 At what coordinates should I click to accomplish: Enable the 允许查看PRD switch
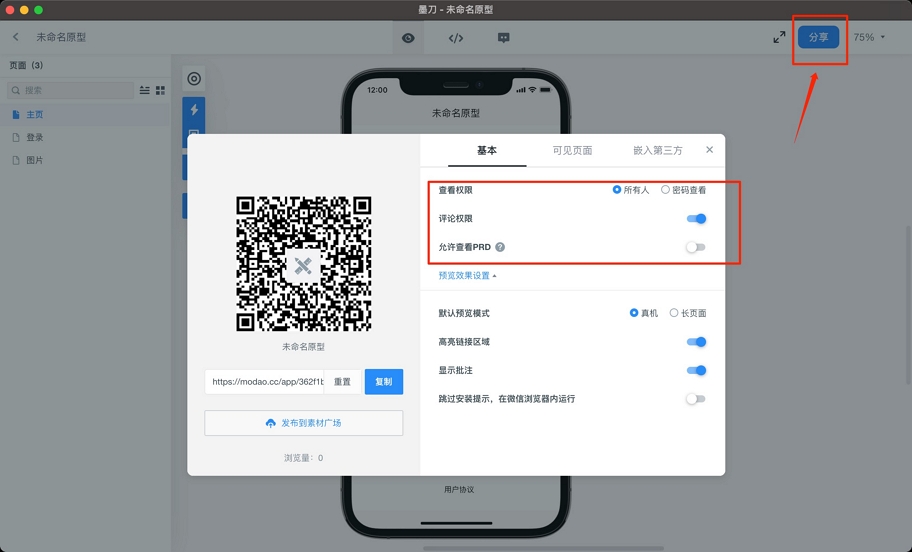coord(696,247)
